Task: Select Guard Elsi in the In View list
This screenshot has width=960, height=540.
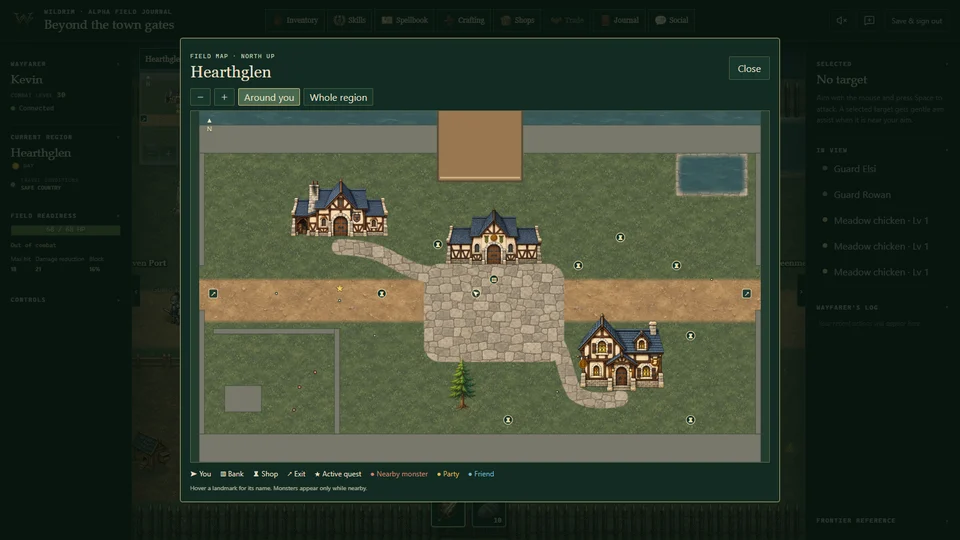Action: point(855,168)
